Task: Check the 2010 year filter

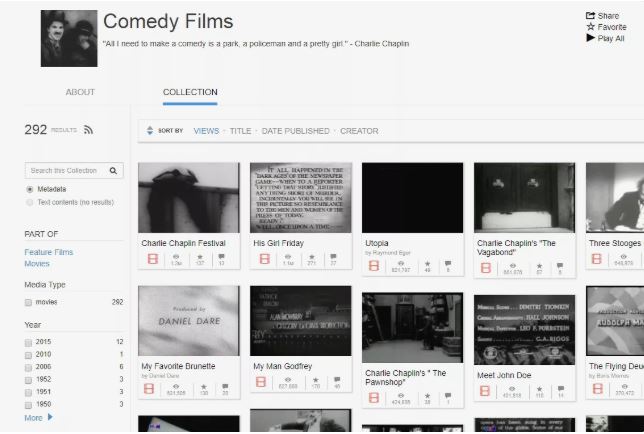Action: 28,355
